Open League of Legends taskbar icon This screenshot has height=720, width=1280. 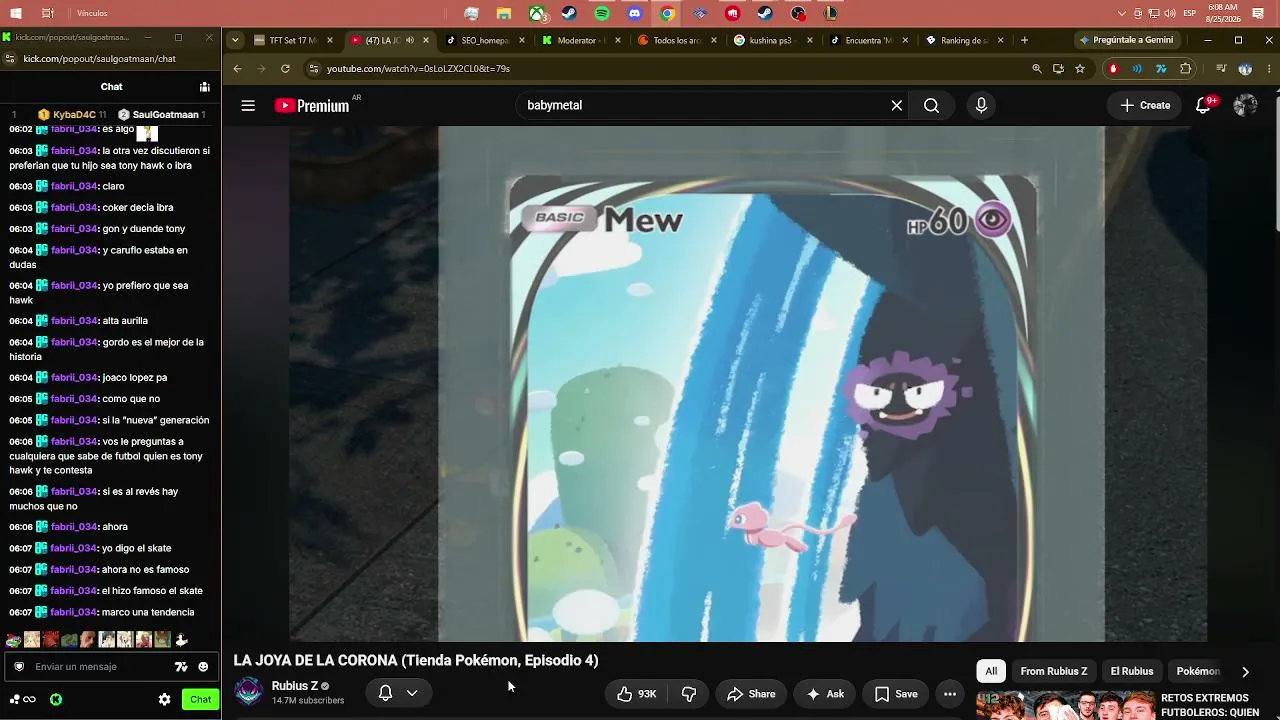pos(830,13)
